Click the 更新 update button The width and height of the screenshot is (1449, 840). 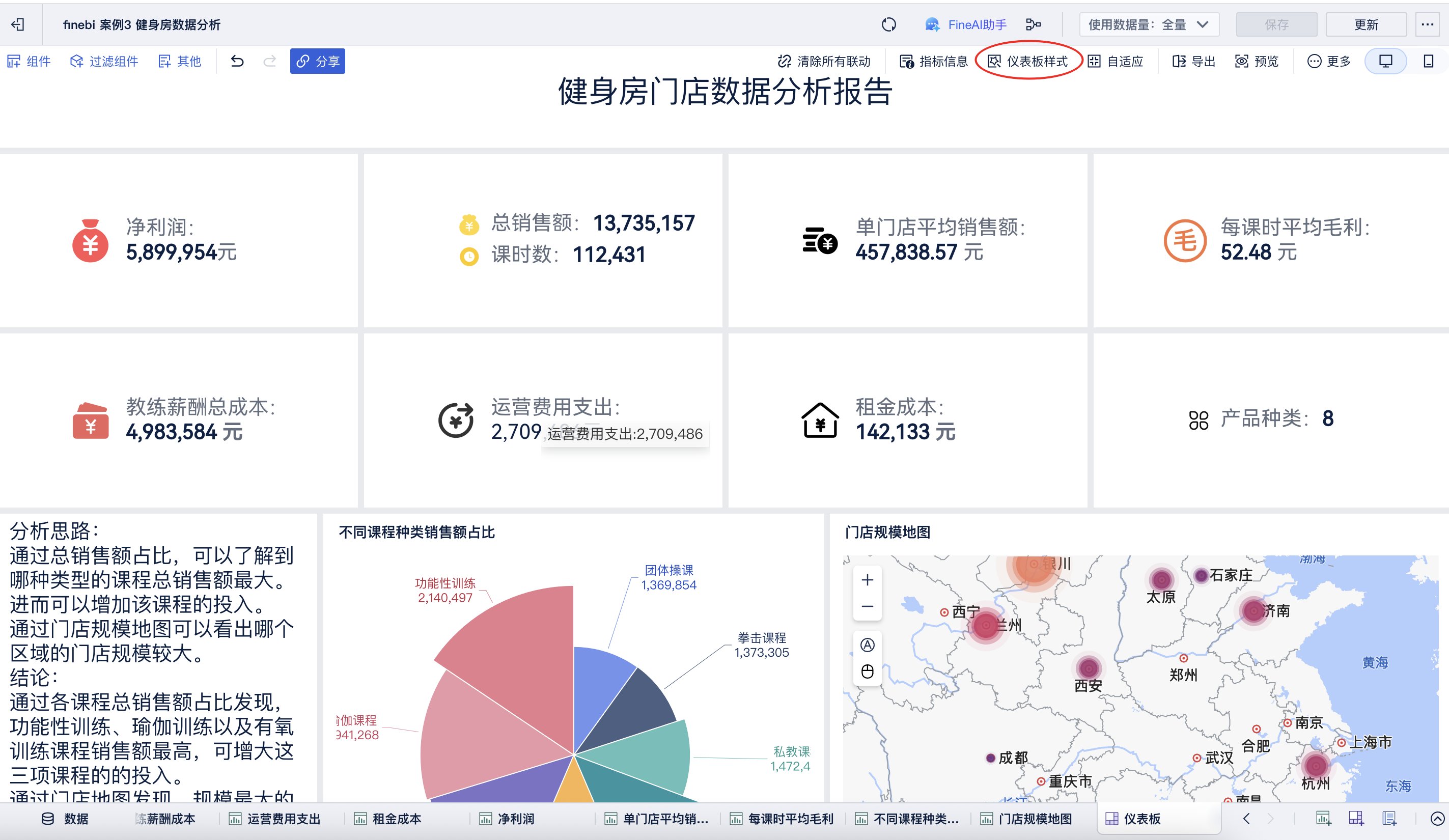coord(1366,25)
